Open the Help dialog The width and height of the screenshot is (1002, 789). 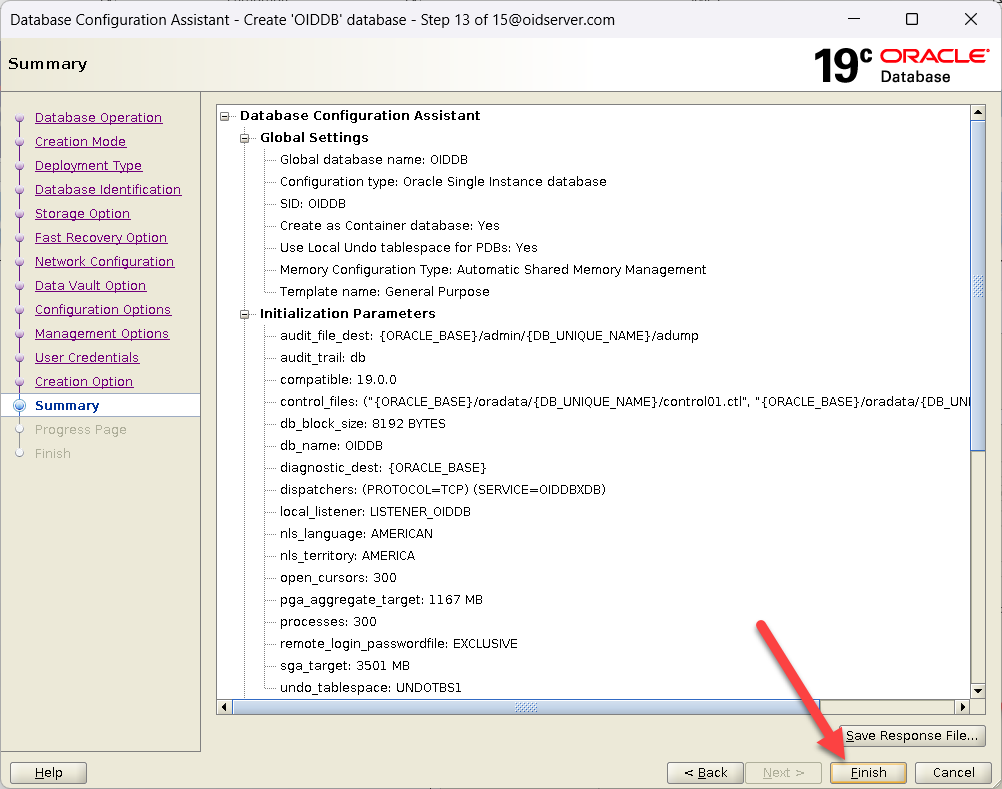pyautogui.click(x=48, y=772)
